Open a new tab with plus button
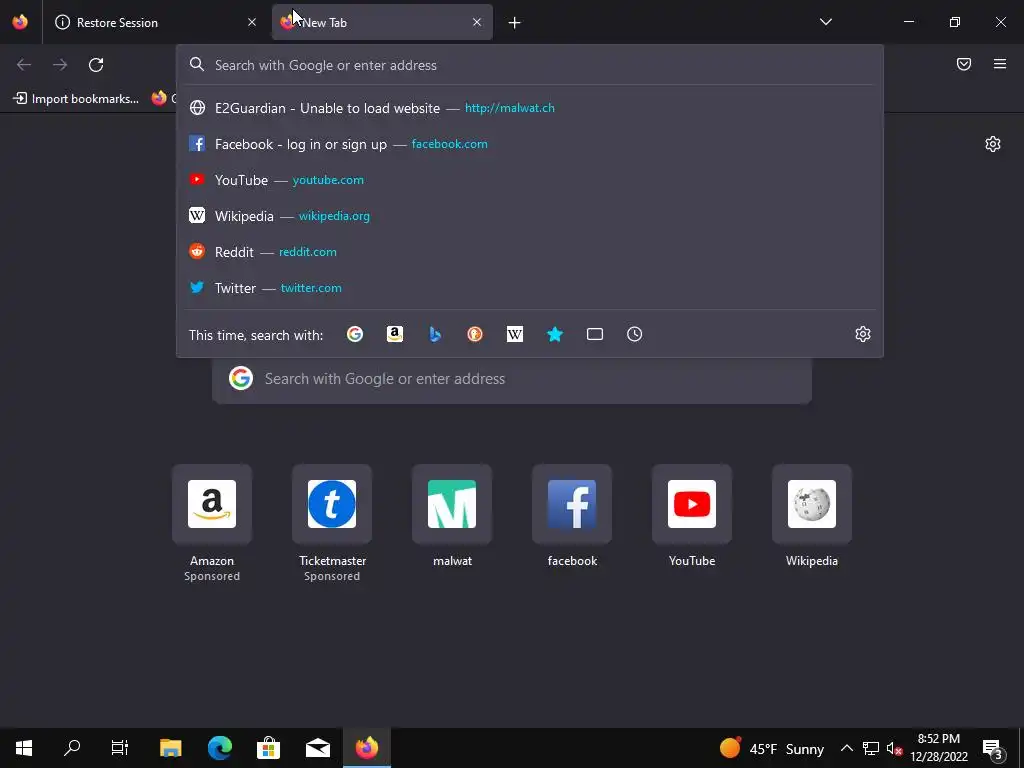The width and height of the screenshot is (1024, 768). click(515, 23)
